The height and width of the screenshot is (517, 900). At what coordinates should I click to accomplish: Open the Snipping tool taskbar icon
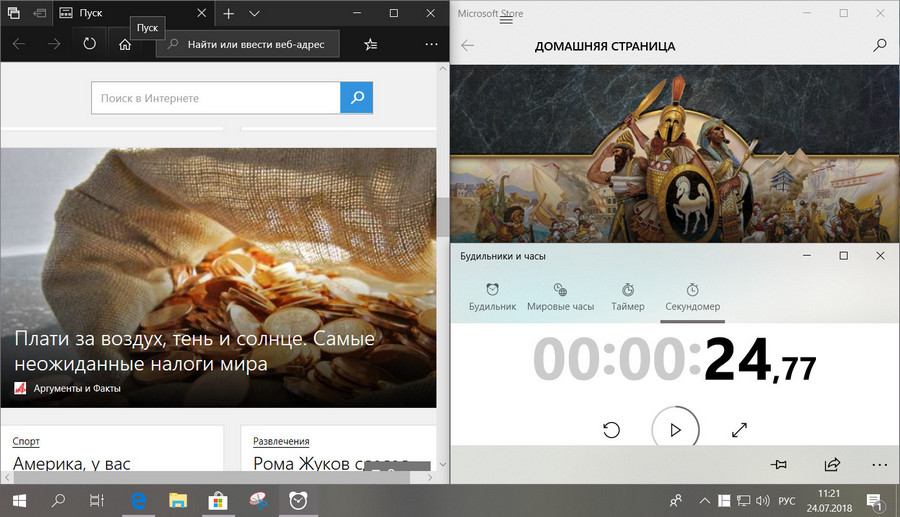[x=258, y=501]
